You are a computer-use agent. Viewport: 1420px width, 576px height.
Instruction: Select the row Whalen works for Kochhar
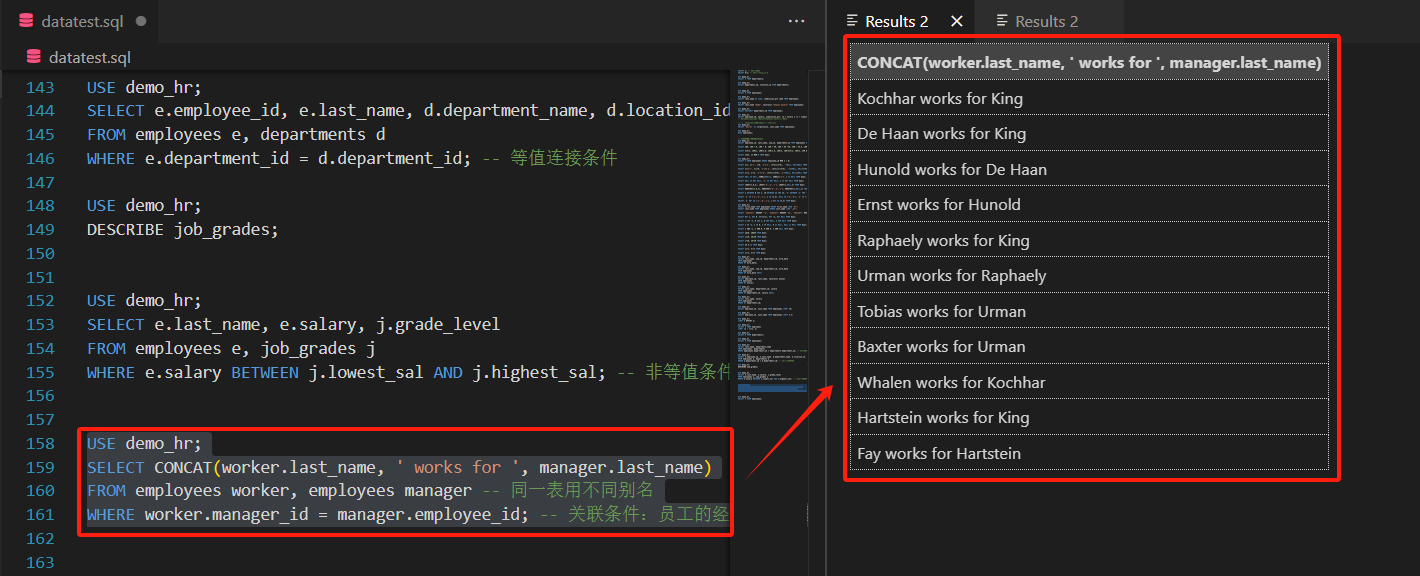tap(1089, 382)
